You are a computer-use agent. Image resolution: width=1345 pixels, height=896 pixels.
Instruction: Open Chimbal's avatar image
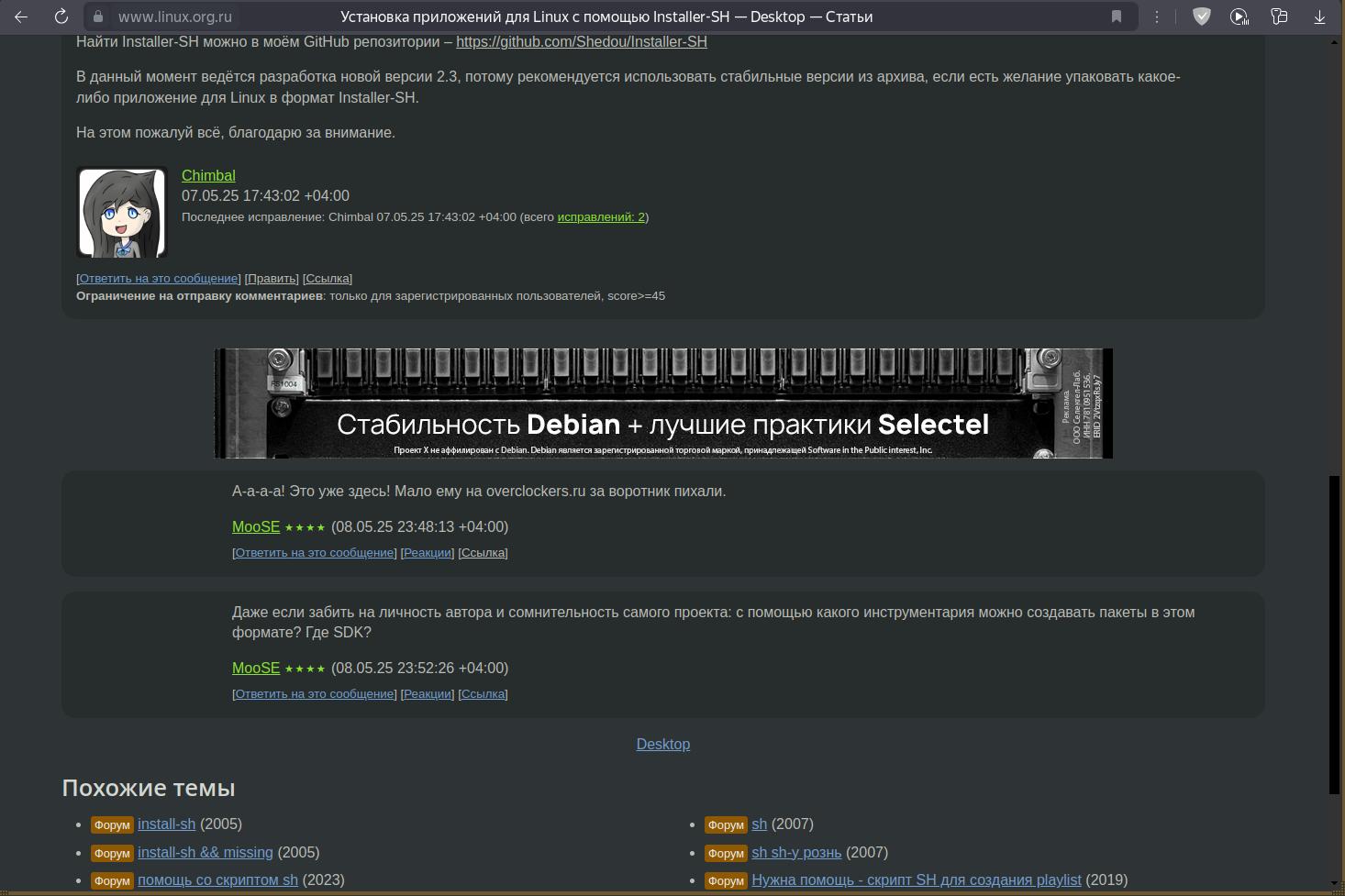point(122,212)
